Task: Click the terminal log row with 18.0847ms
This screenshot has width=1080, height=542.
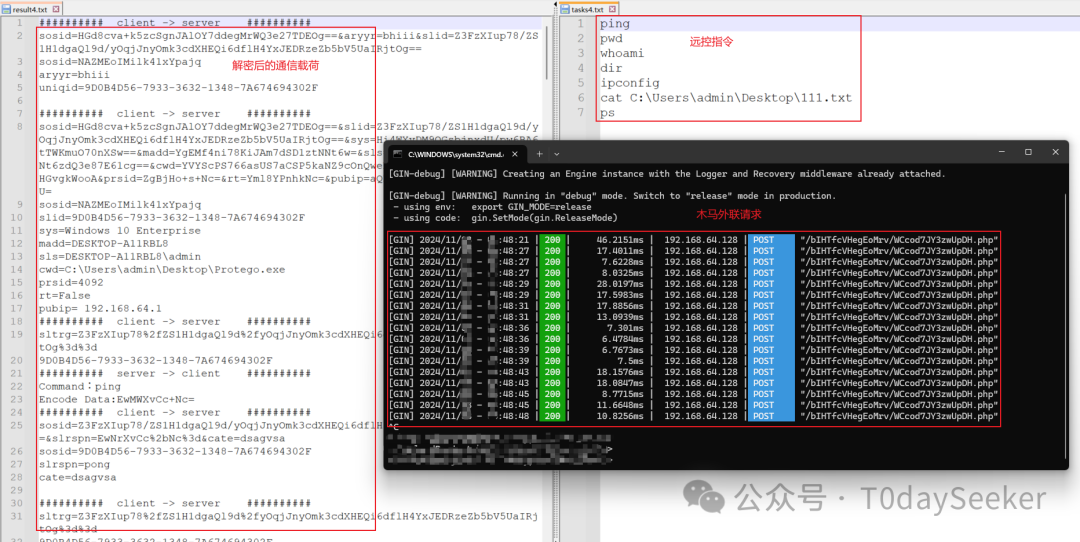Action: tap(694, 383)
